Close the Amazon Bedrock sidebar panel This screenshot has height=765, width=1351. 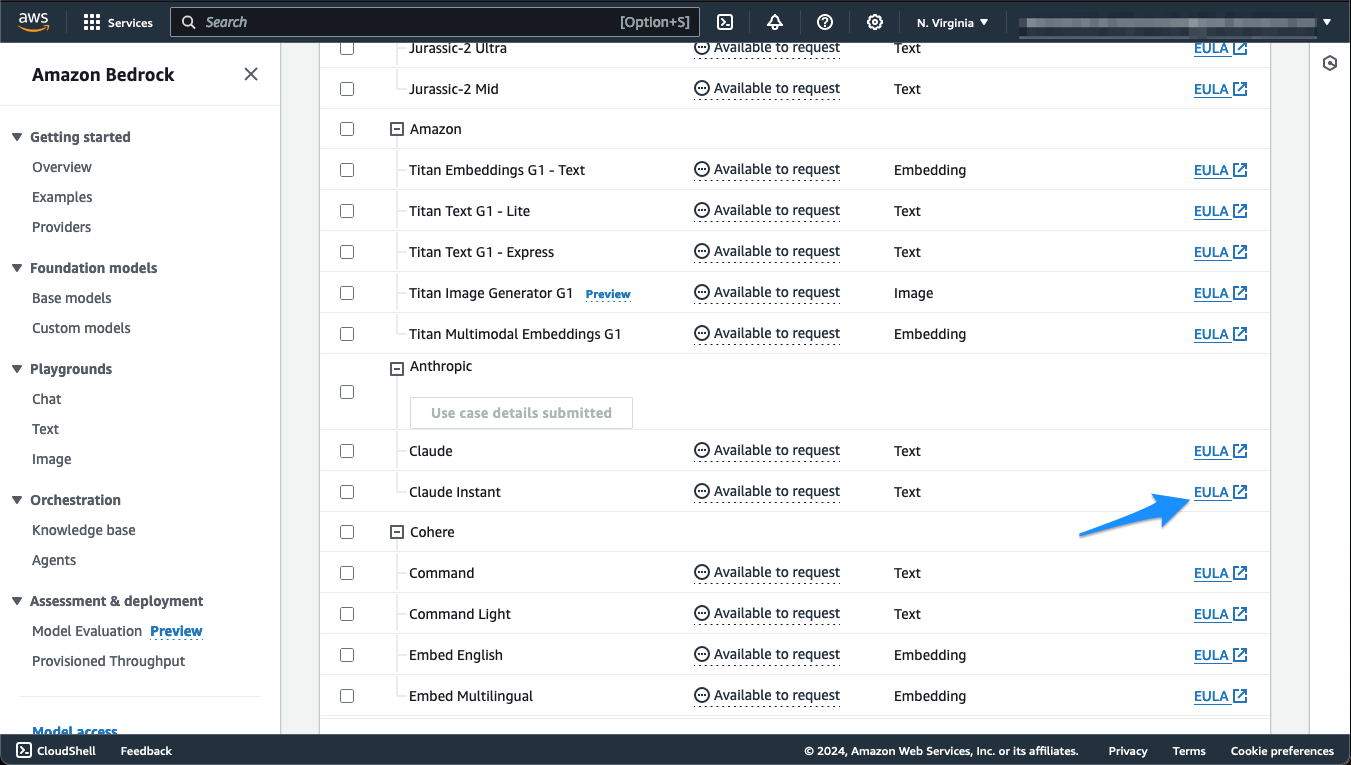[x=251, y=74]
